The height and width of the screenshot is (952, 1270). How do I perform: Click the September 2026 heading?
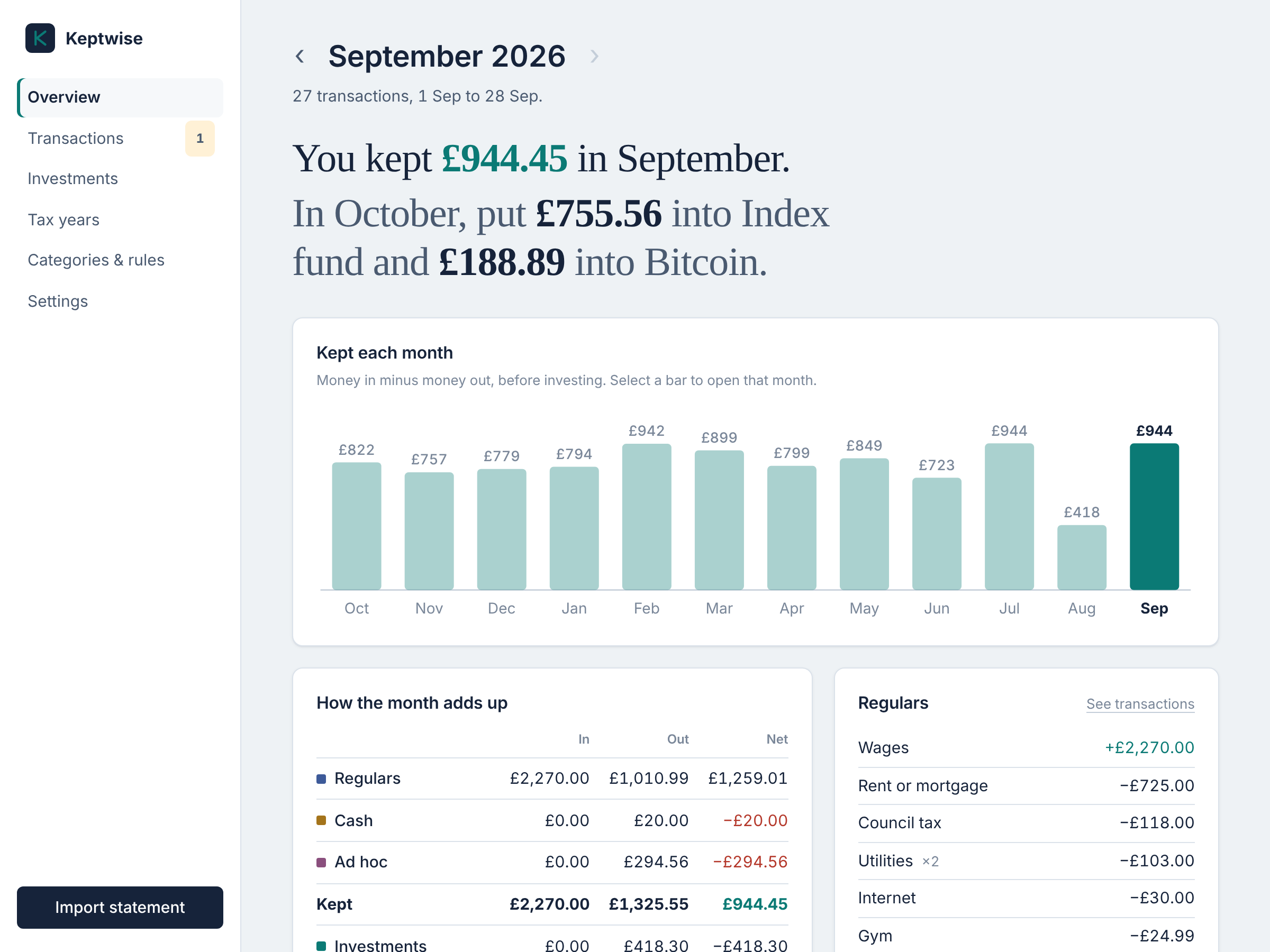[x=447, y=56]
